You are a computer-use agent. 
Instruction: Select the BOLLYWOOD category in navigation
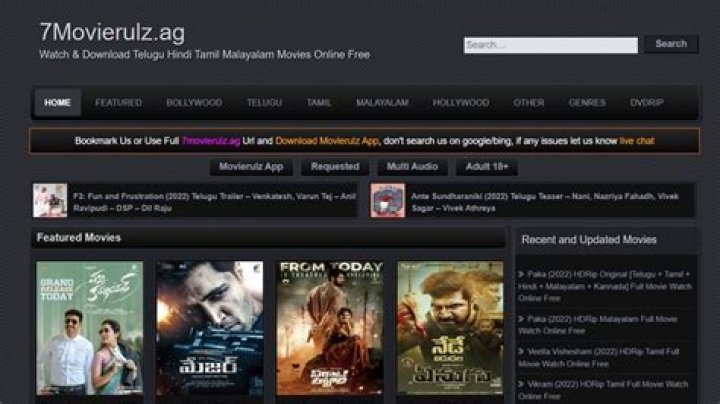pyautogui.click(x=194, y=103)
